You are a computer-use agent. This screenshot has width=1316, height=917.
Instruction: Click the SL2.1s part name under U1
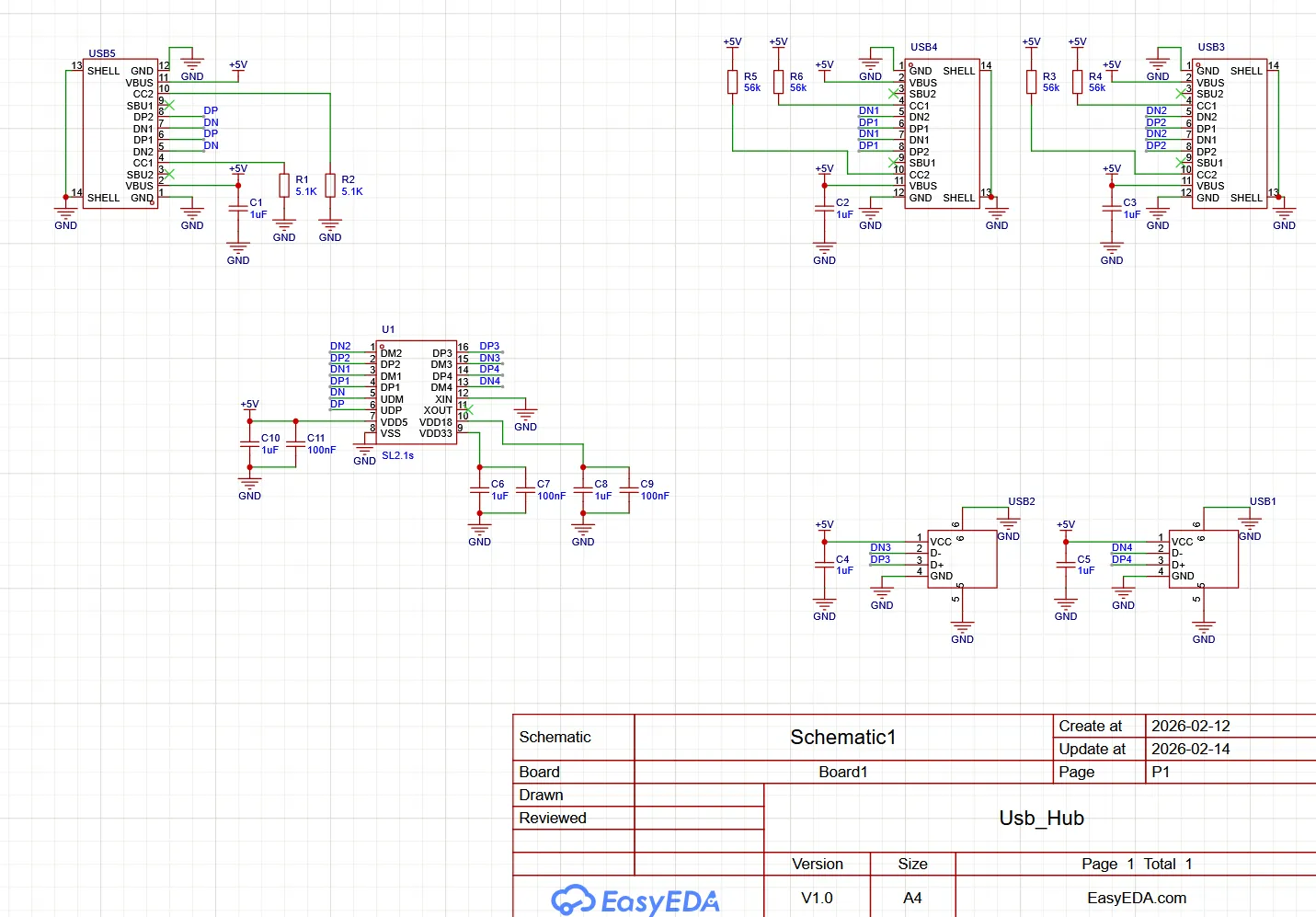pyautogui.click(x=398, y=455)
